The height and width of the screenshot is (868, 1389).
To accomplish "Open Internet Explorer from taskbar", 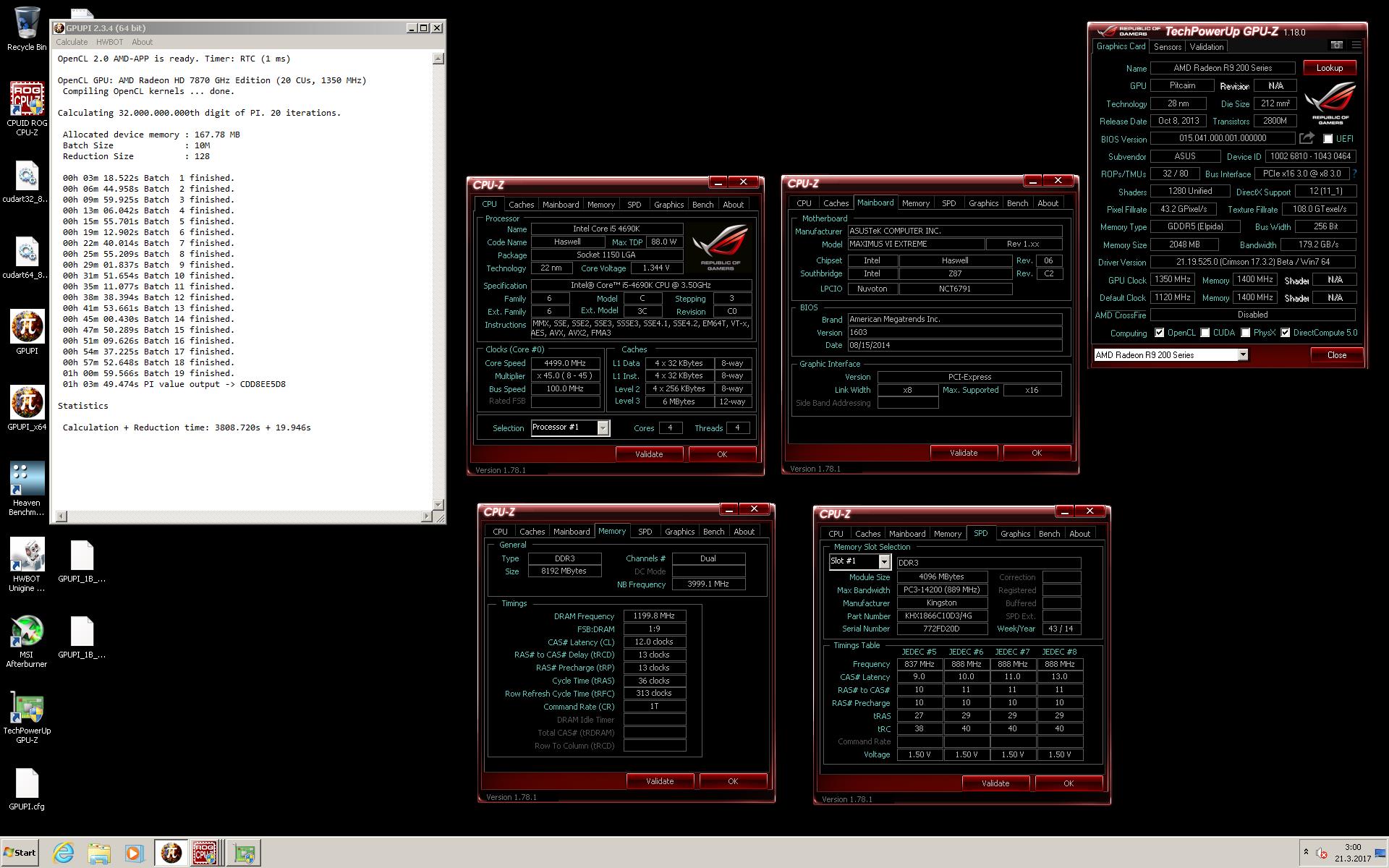I will 64,853.
